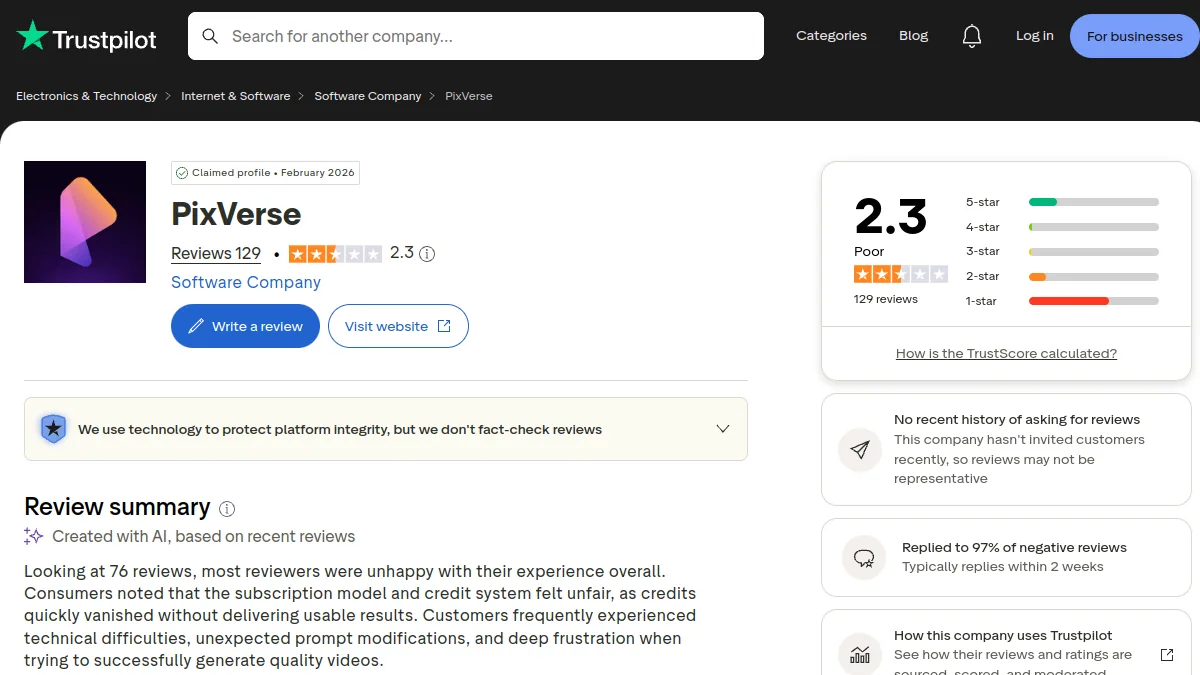Click the For businesses button

point(1135,36)
